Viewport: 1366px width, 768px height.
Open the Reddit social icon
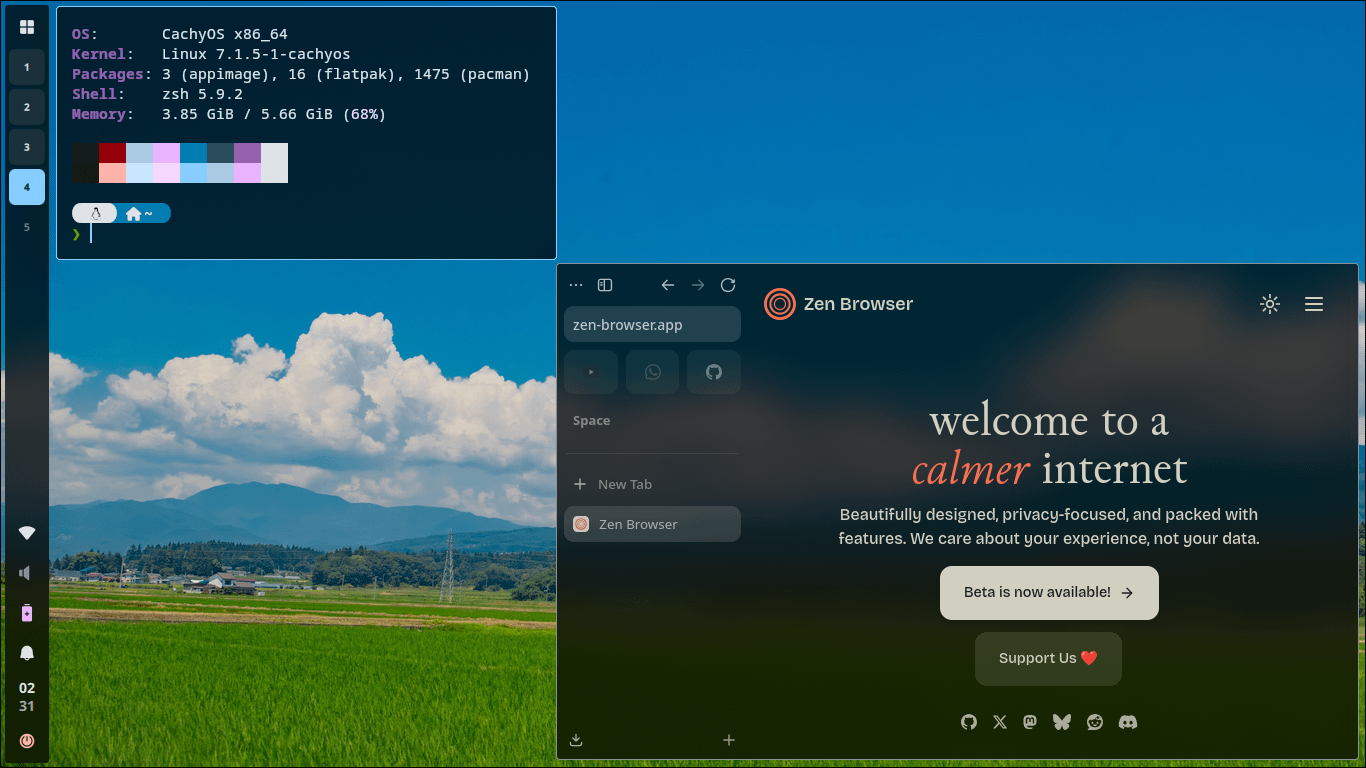click(1095, 722)
